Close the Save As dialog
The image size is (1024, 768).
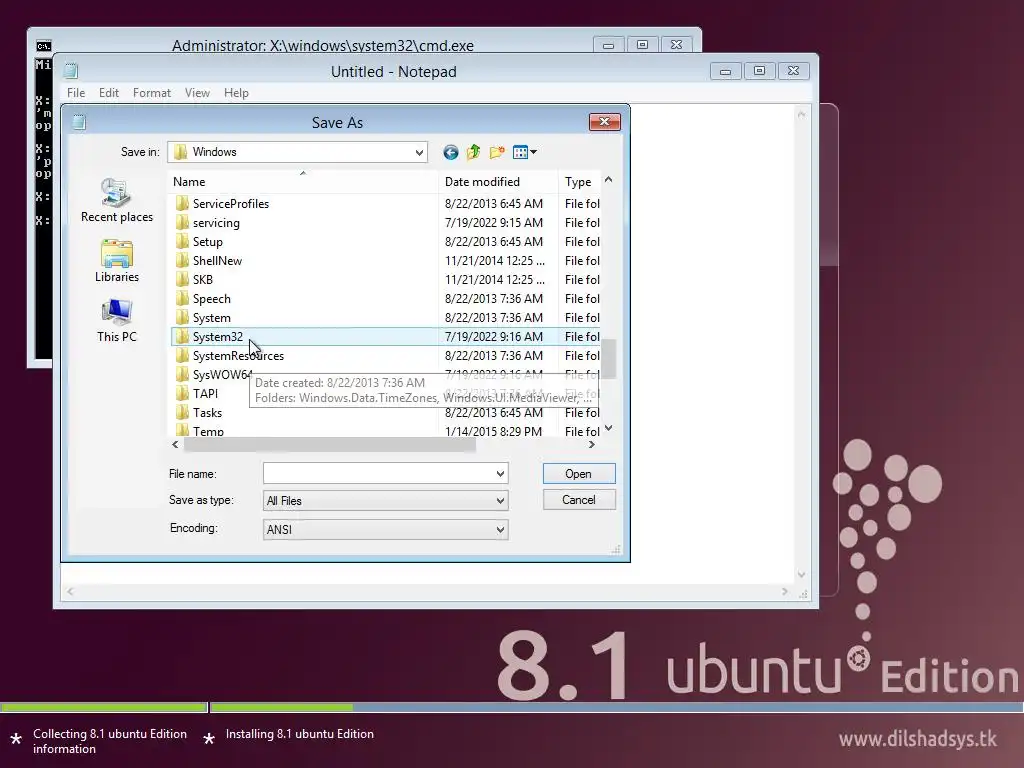click(x=605, y=122)
